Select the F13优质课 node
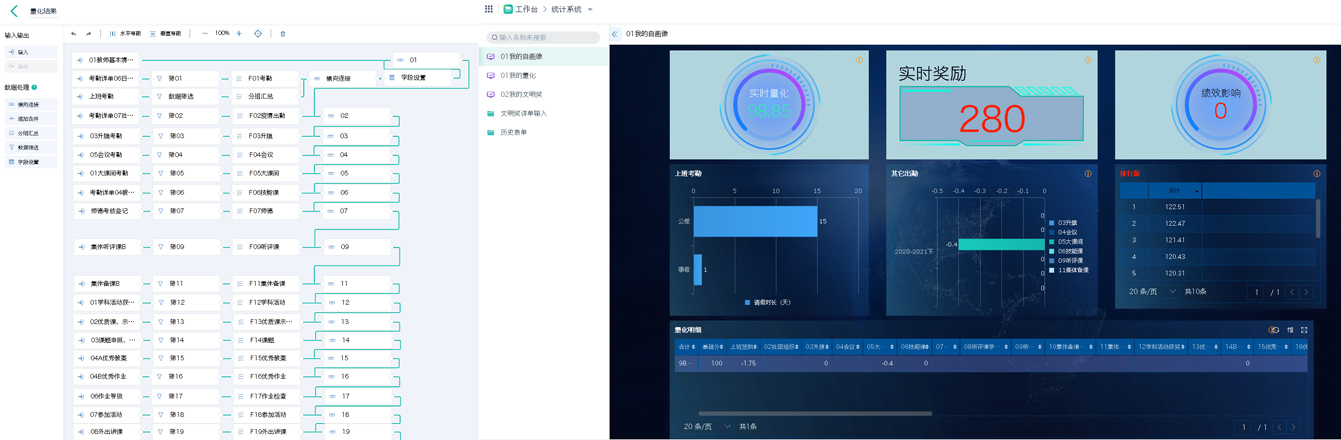 tap(266, 322)
